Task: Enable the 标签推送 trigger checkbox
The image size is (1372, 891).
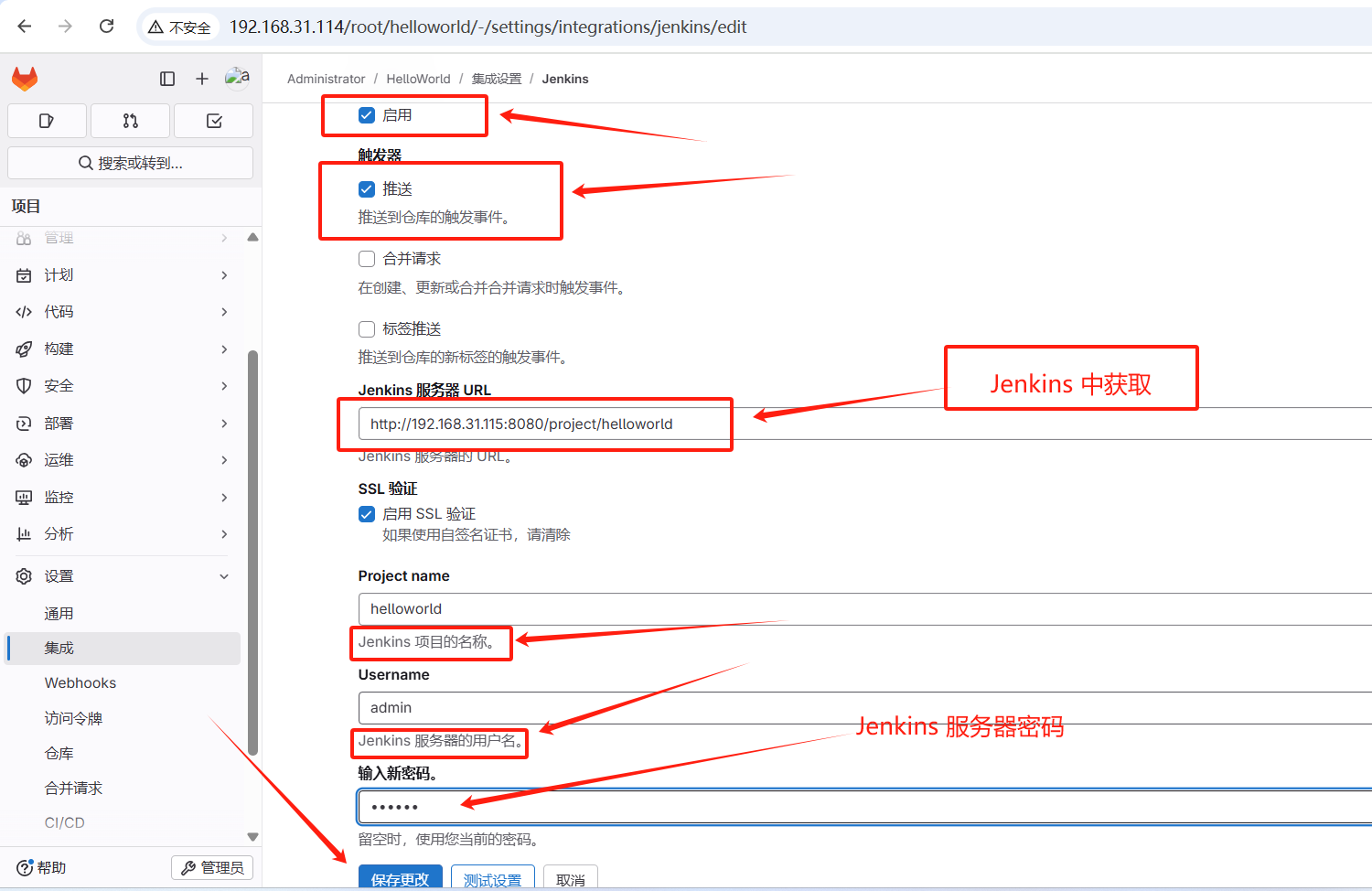Action: [367, 329]
